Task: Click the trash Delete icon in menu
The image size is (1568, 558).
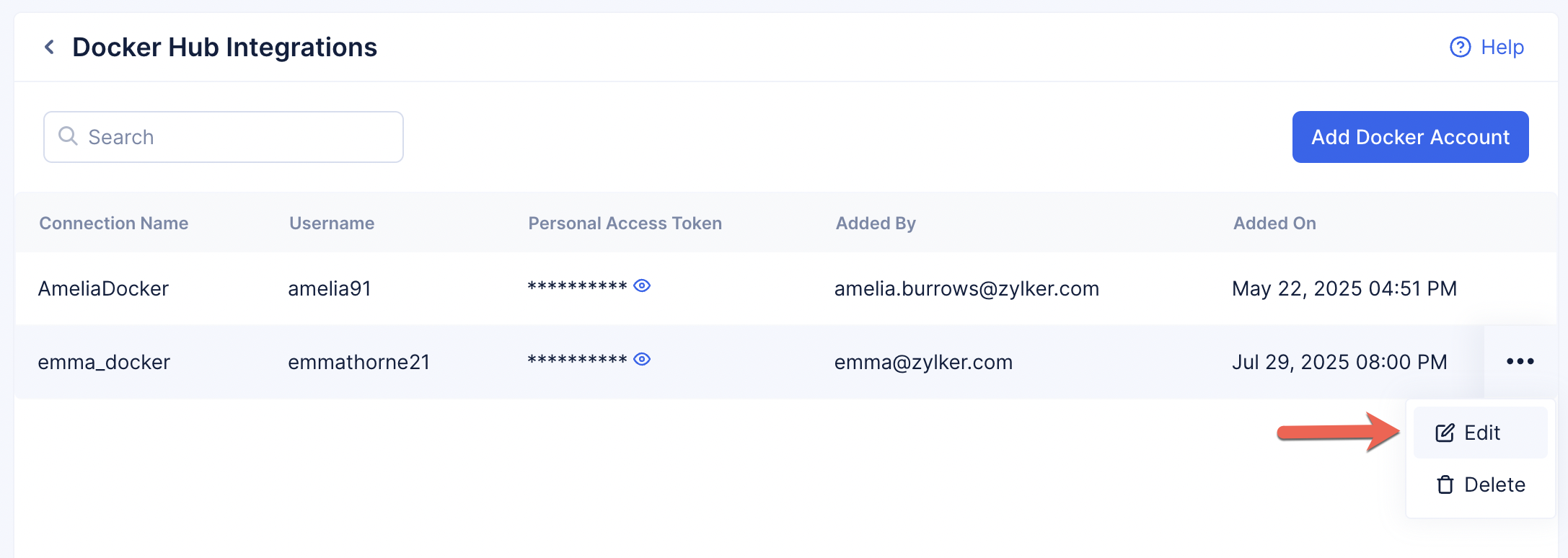Action: click(1445, 484)
